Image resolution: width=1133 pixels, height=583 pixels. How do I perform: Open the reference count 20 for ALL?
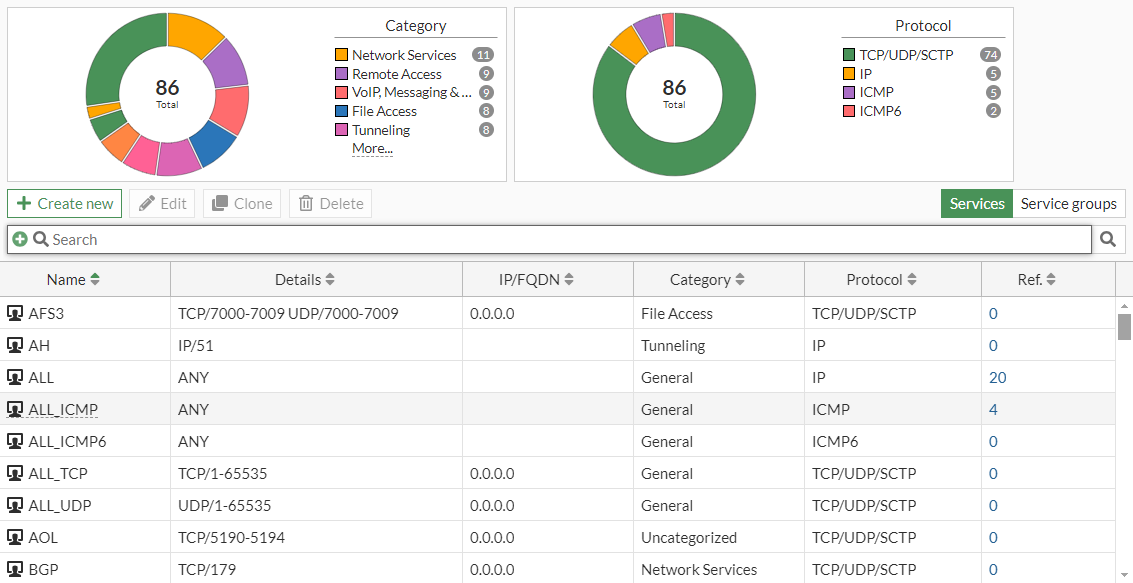997,378
